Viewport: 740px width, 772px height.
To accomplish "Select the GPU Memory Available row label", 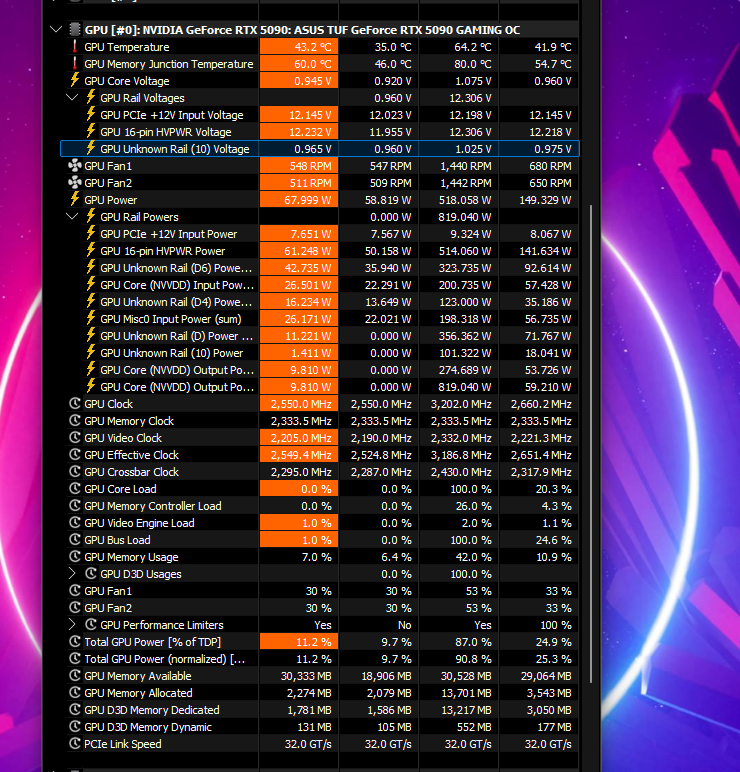I will [x=137, y=676].
